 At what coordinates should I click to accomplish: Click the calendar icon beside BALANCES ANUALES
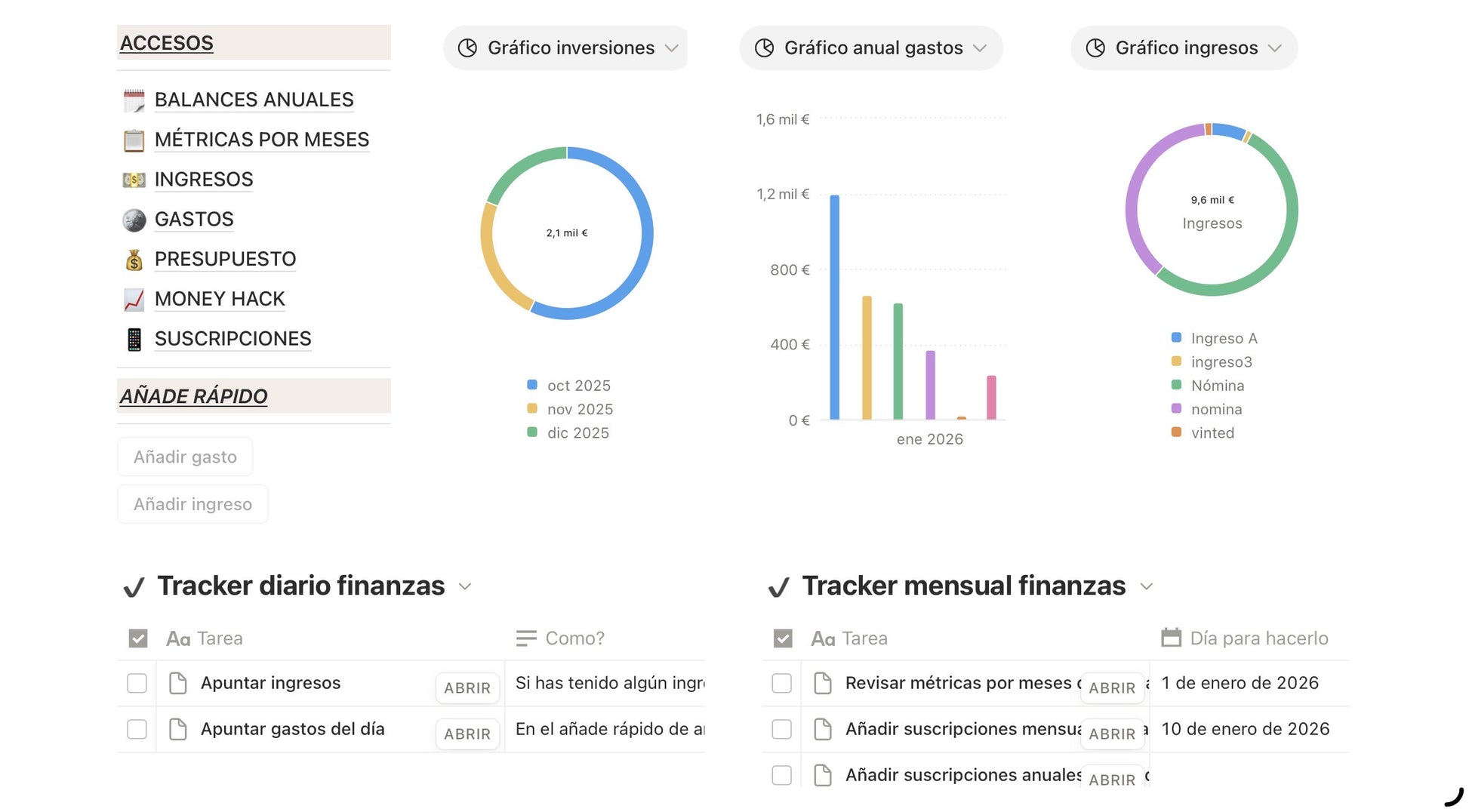click(134, 100)
